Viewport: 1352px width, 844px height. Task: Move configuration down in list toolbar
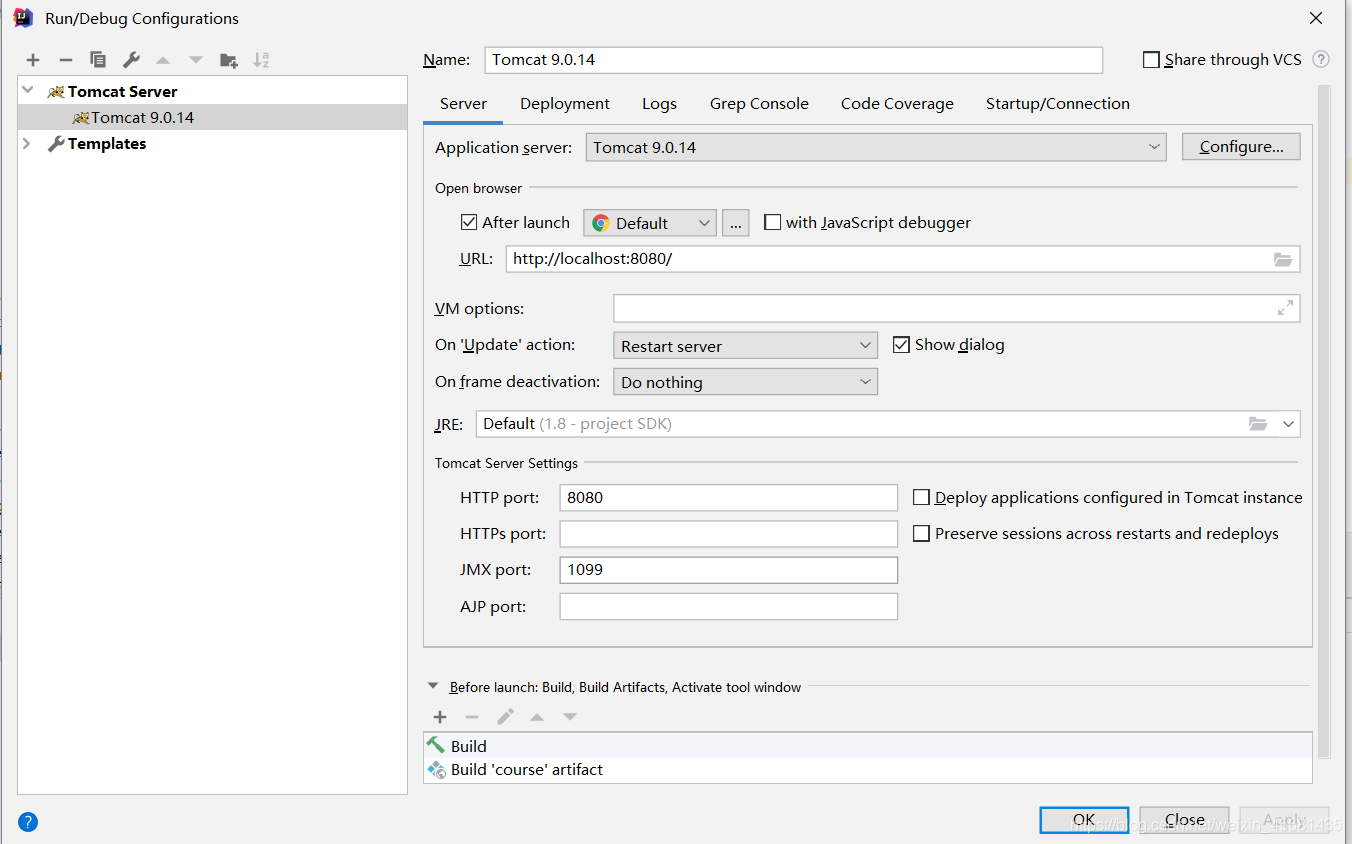196,60
